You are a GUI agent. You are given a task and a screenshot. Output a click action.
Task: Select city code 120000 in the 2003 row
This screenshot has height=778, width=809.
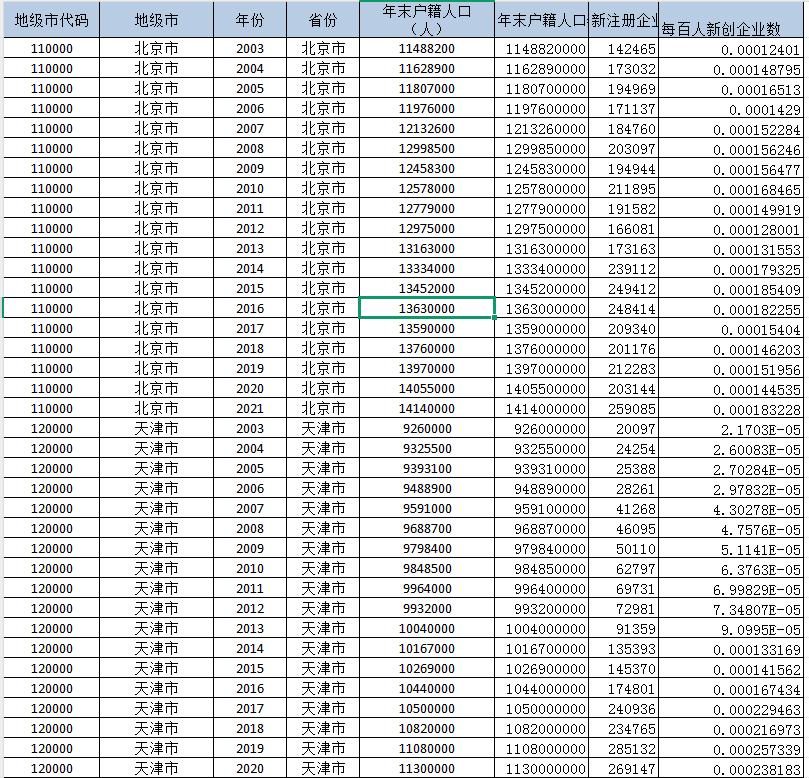pyautogui.click(x=52, y=429)
